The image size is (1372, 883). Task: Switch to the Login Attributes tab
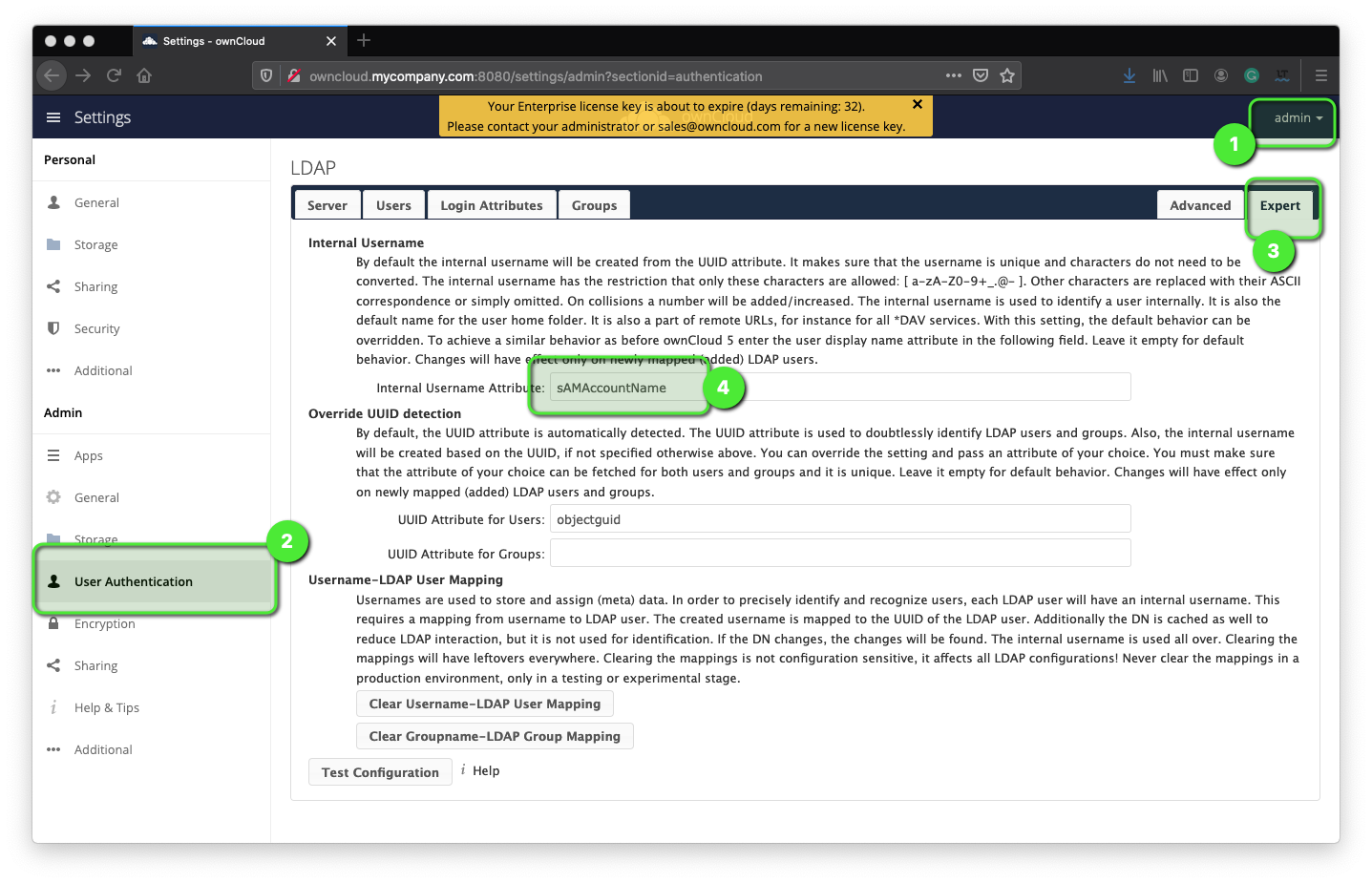[492, 204]
